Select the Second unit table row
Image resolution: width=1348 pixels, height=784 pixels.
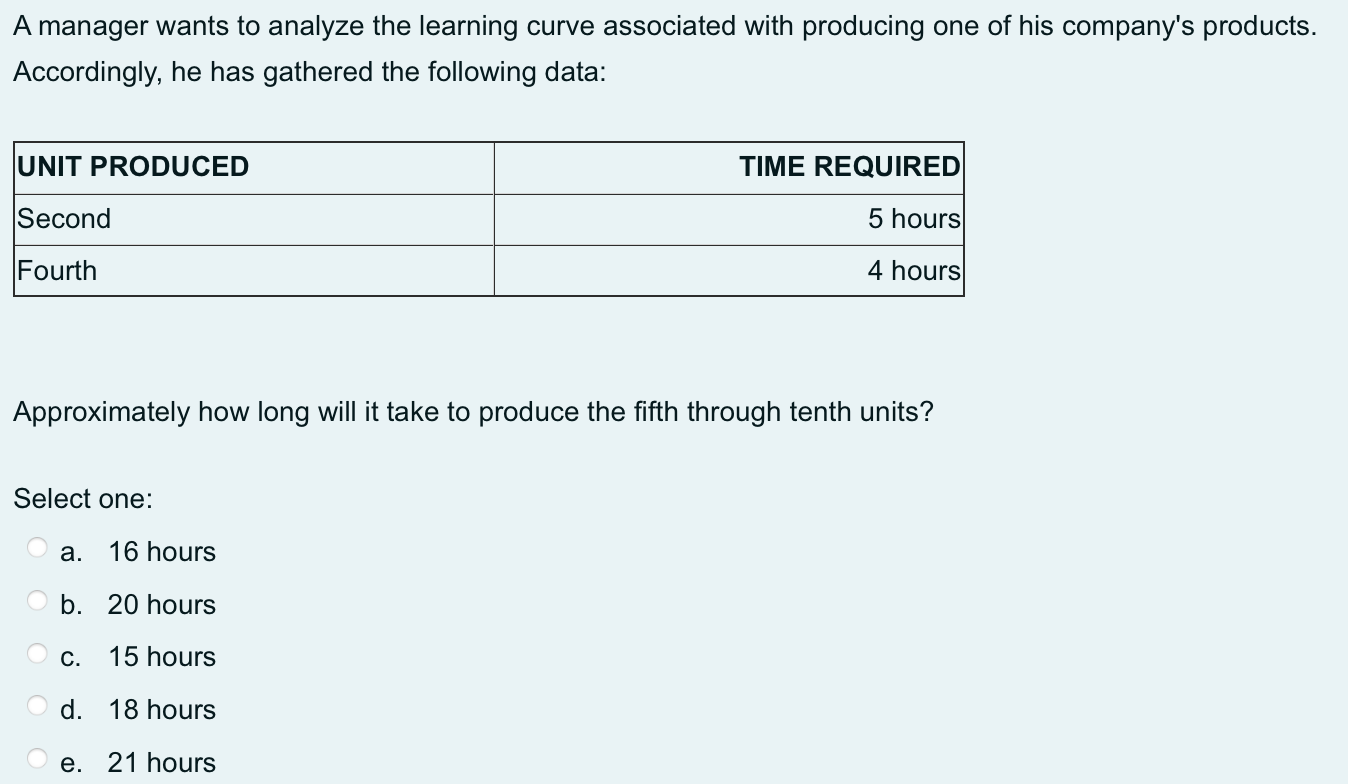[x=64, y=219]
